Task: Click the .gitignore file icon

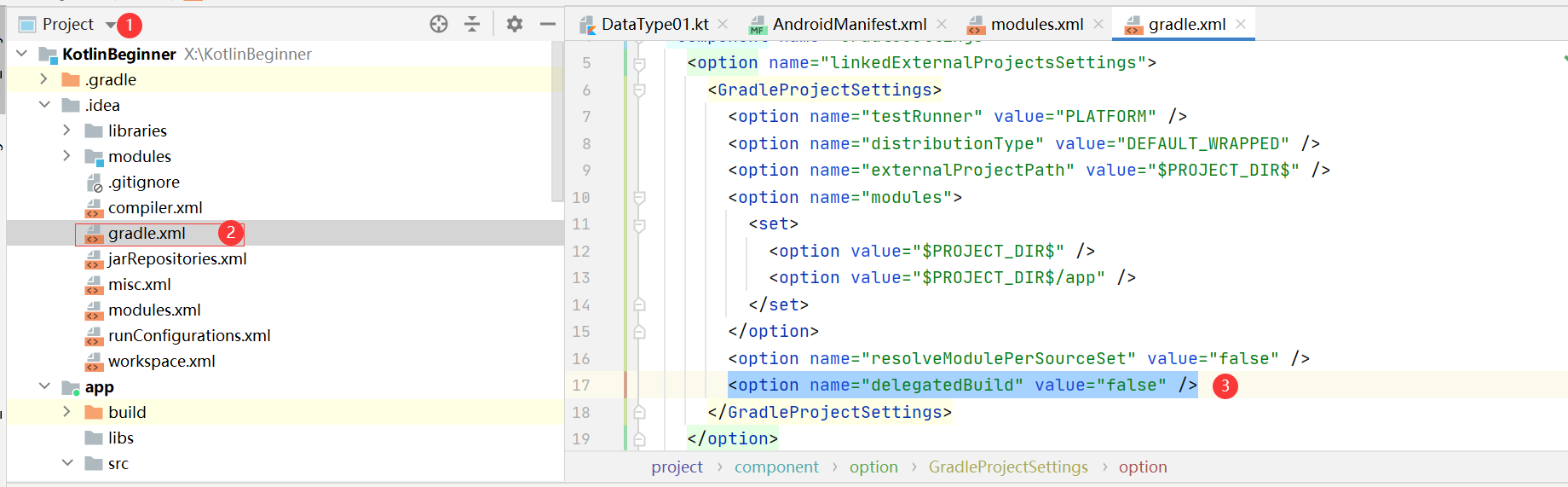Action: pos(94,183)
